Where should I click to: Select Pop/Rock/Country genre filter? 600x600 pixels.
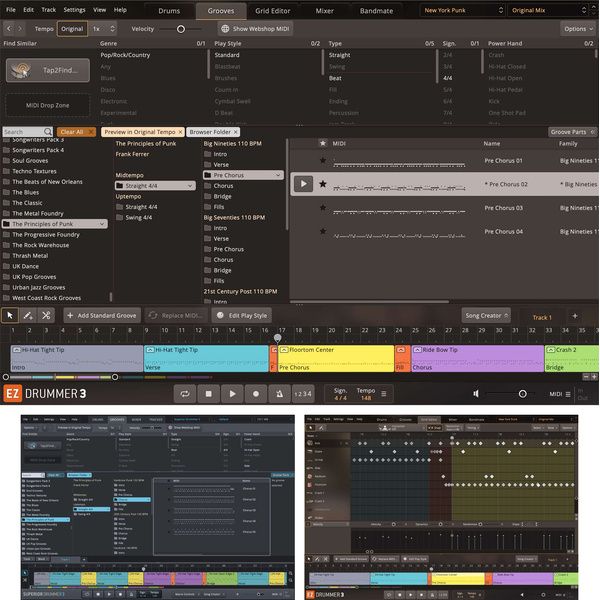coord(125,55)
